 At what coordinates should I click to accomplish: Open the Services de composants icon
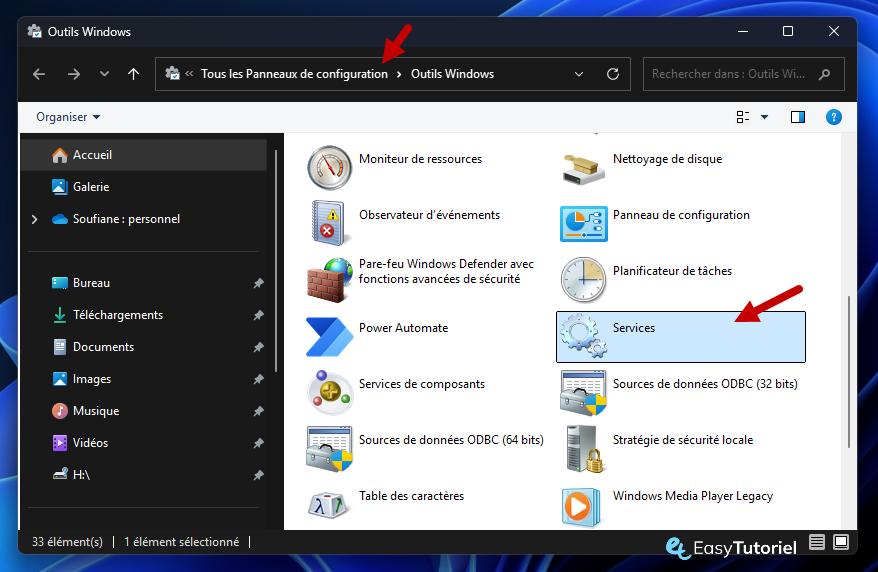pos(329,392)
